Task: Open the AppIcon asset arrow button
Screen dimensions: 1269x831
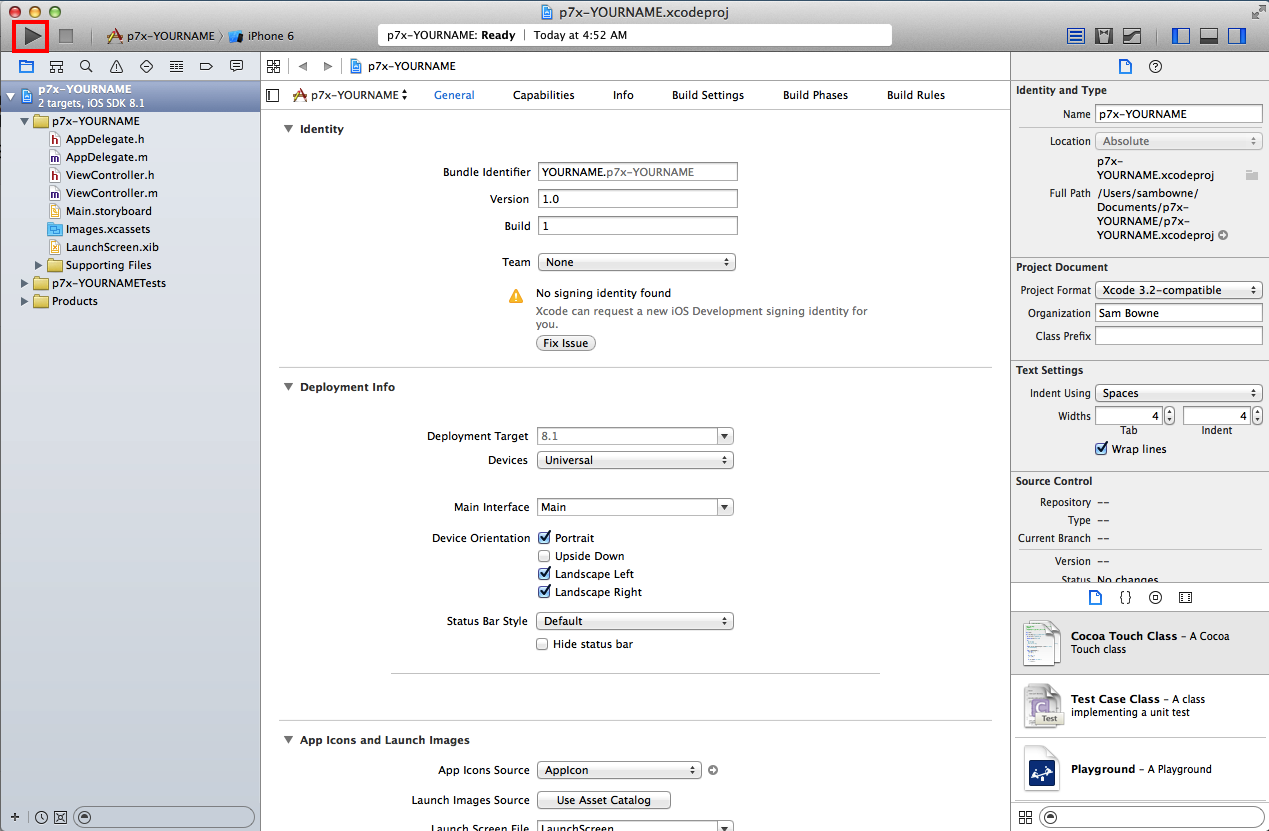Action: coord(713,770)
